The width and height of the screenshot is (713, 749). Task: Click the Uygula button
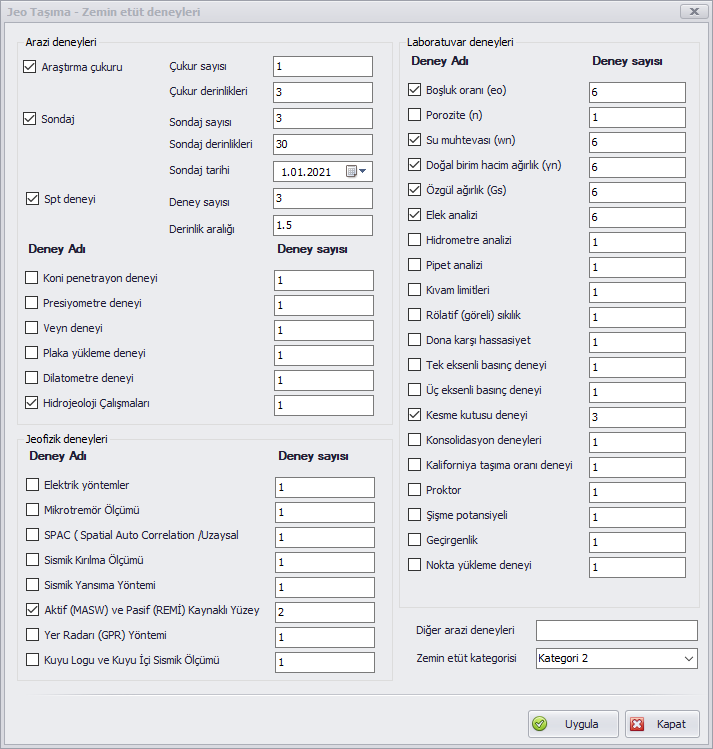pos(573,724)
